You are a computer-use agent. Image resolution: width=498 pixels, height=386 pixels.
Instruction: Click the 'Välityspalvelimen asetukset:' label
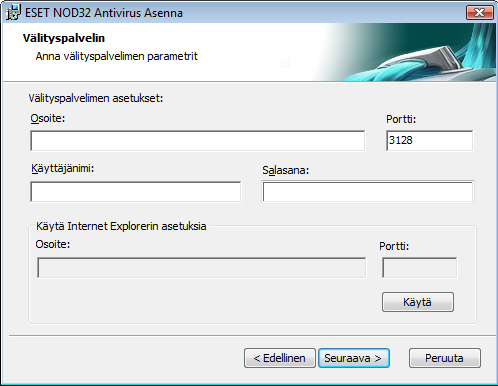click(x=96, y=98)
